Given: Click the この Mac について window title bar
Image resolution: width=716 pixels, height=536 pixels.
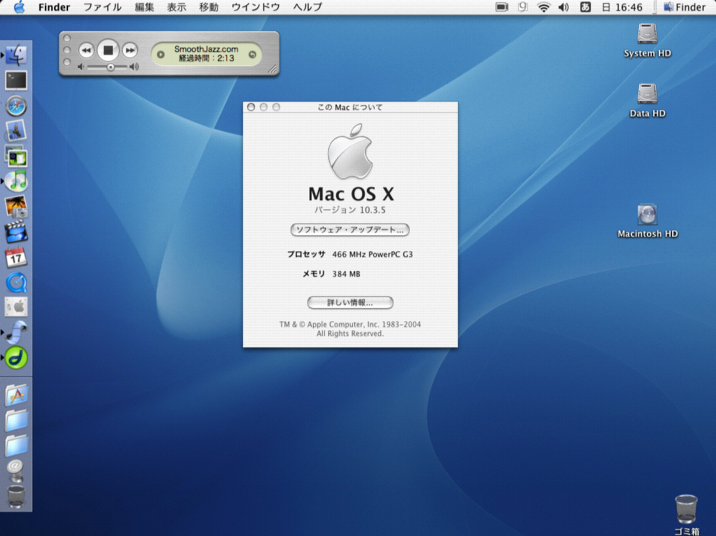Looking at the screenshot, I should (x=350, y=107).
